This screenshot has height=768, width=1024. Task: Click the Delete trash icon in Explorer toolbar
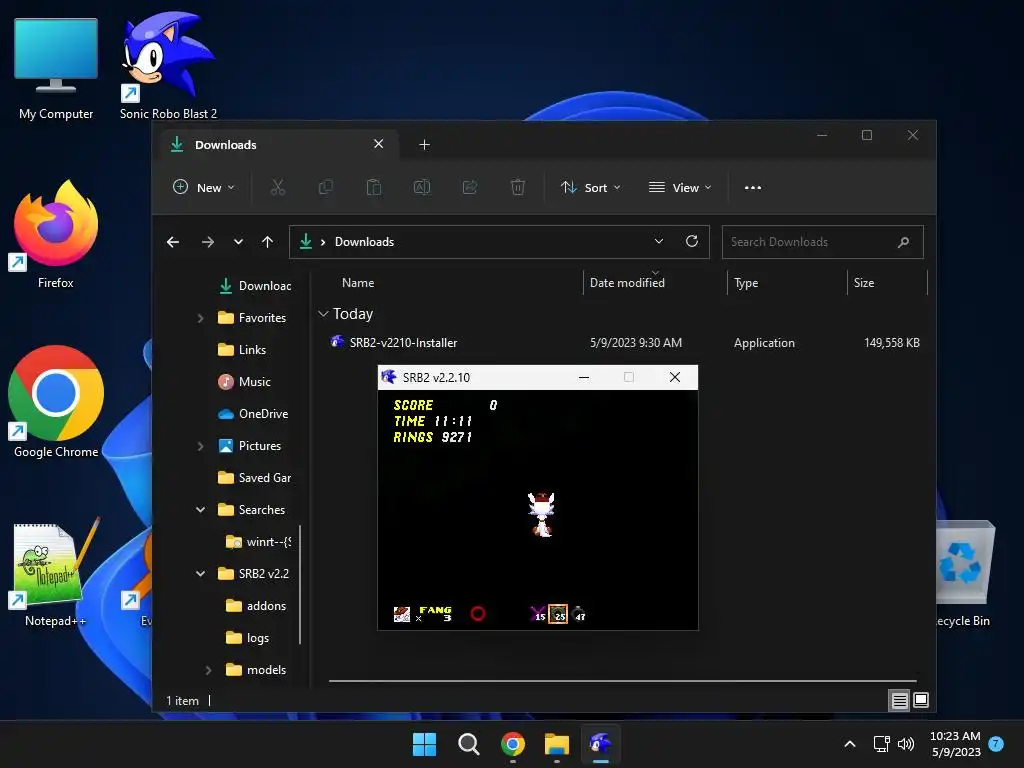tap(517, 187)
